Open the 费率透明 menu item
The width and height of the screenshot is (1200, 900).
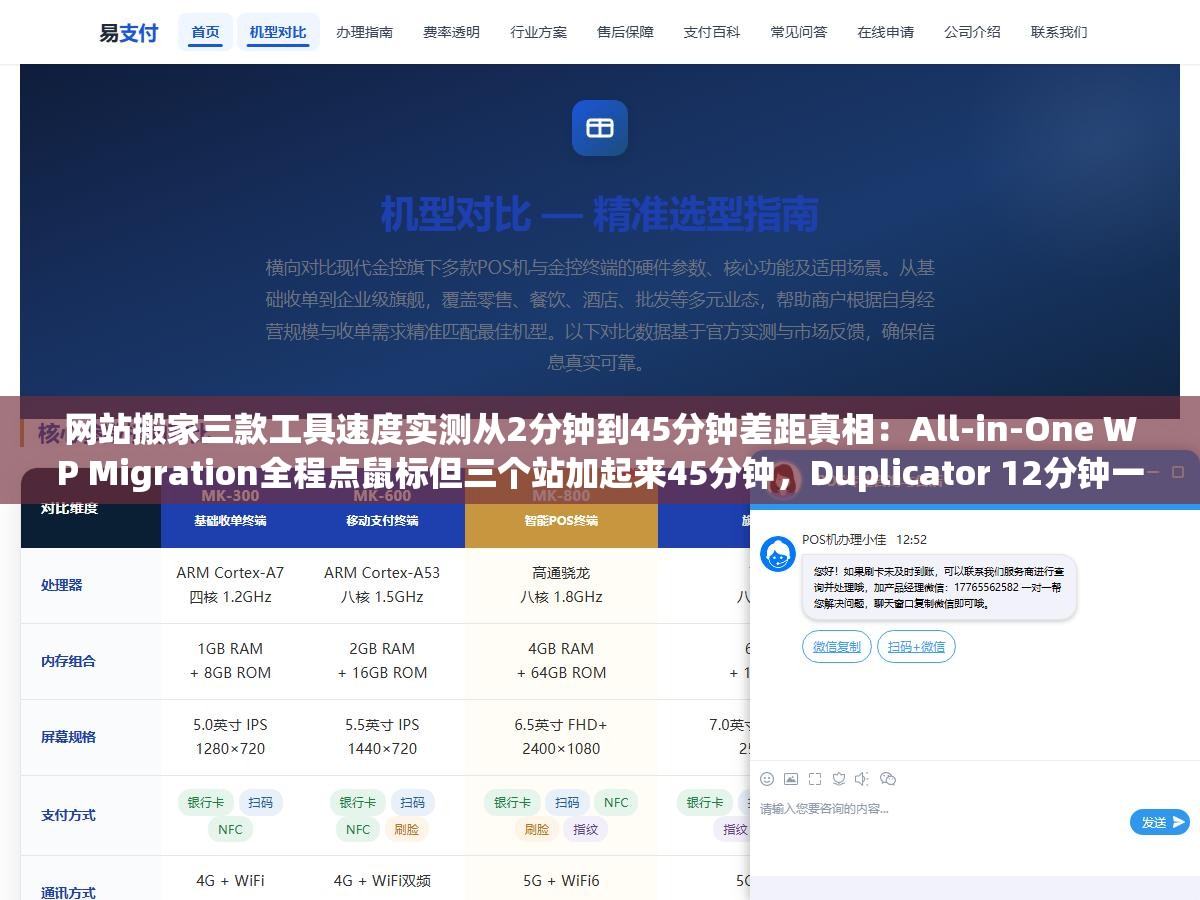[452, 32]
